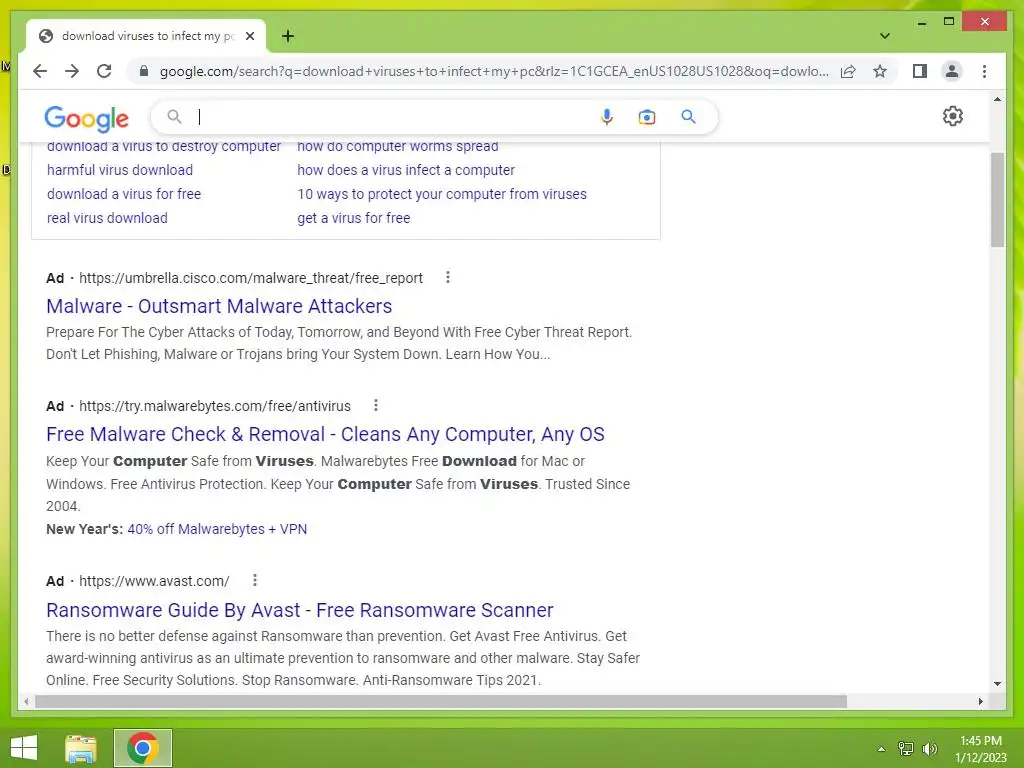Open 'Free Malware Check & Removal' ad title

(x=325, y=434)
